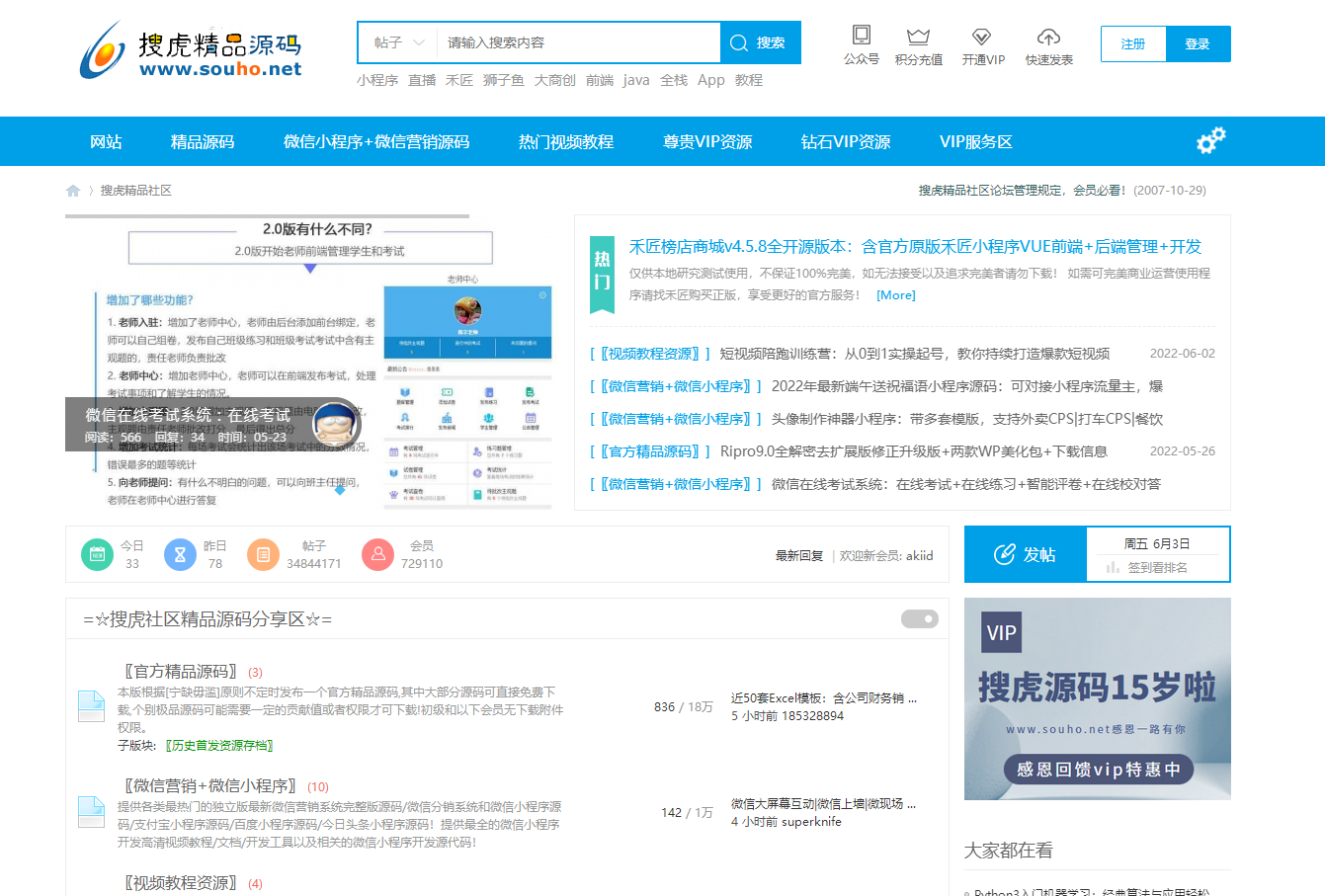Viewport: 1325px width, 896px height.
Task: Click the 搜虎源码15岁啦 VIP banner
Action: tap(1098, 698)
